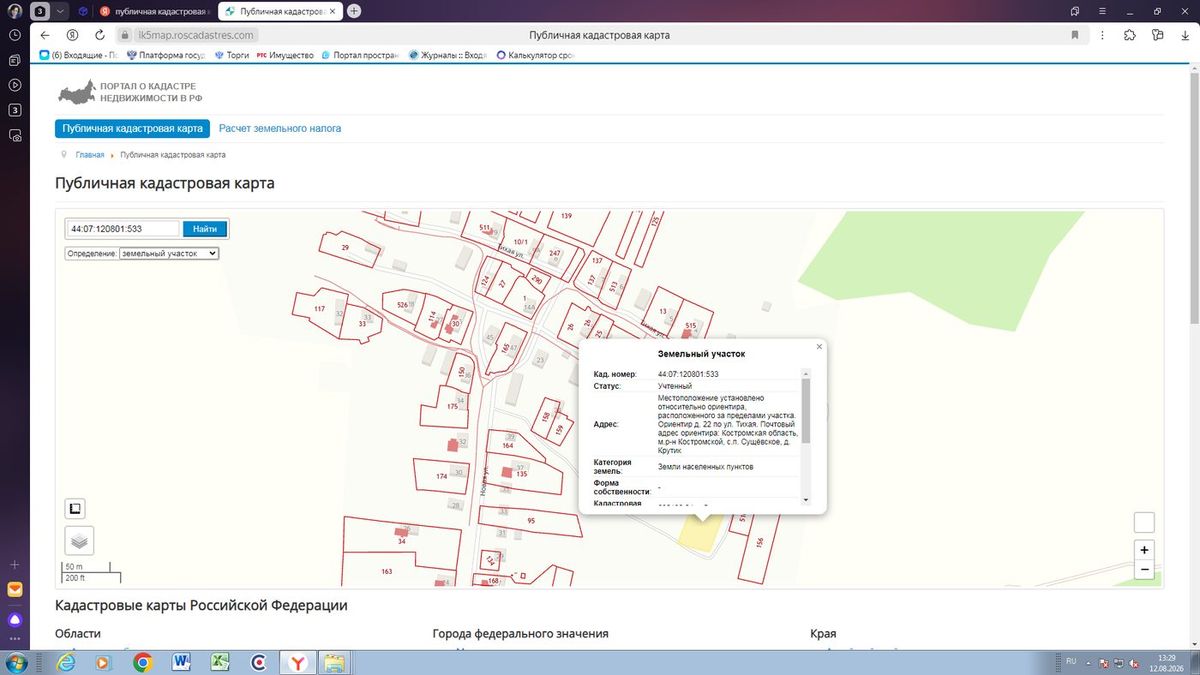The image size is (1200, 675).
Task: Open a new browser tab with plus
Action: 353,11
